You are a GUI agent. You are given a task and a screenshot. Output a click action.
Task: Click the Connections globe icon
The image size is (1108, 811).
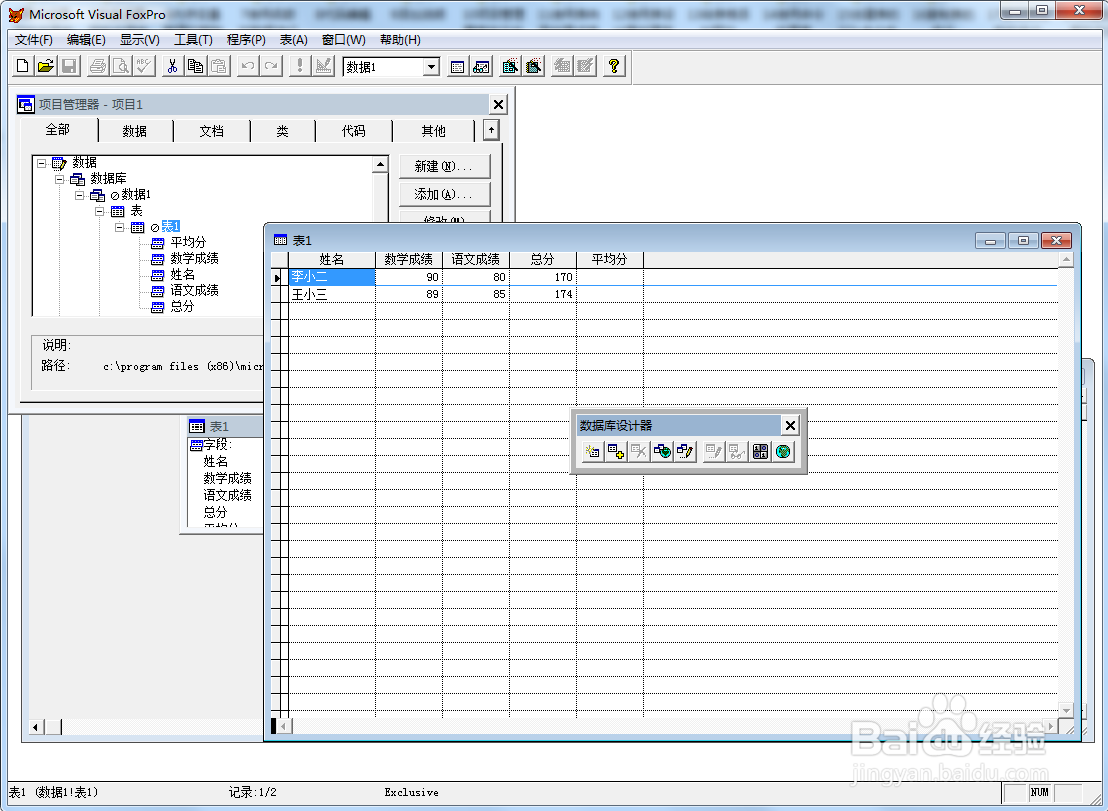[783, 451]
